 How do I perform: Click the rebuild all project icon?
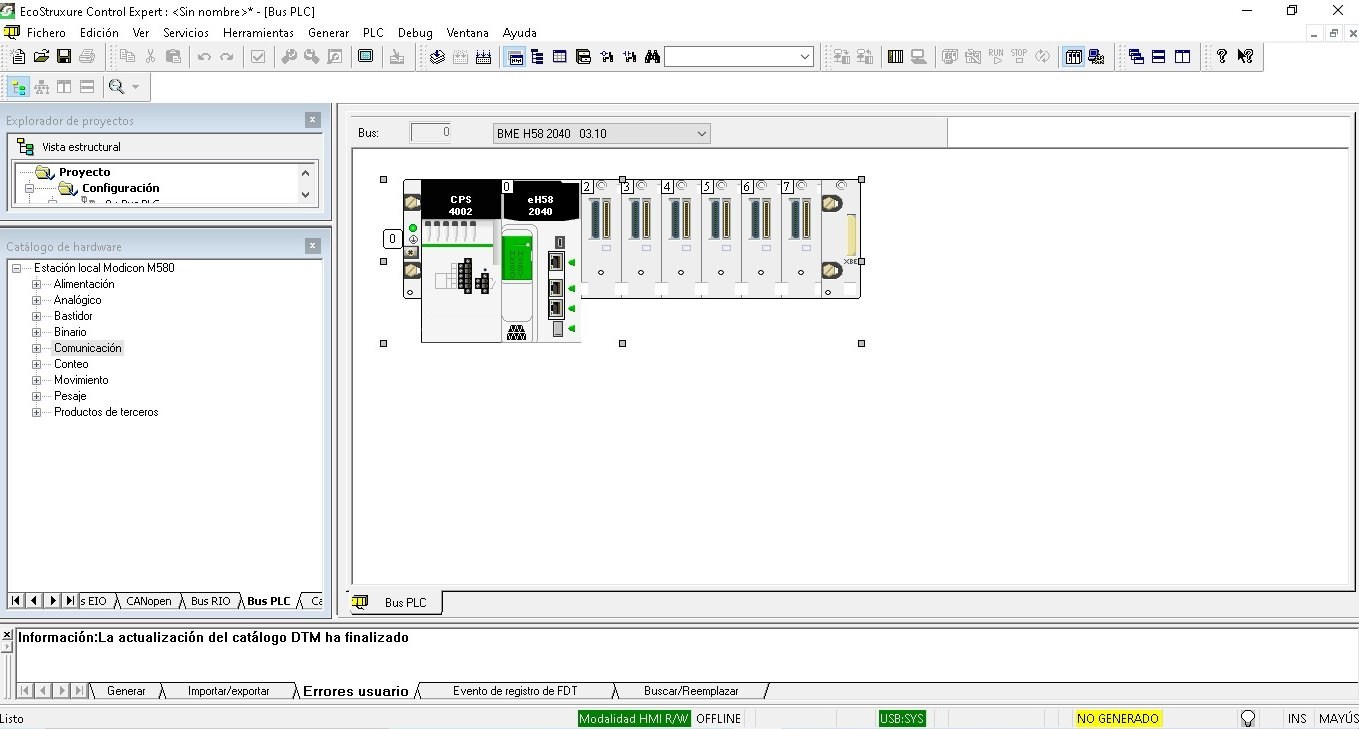point(483,57)
